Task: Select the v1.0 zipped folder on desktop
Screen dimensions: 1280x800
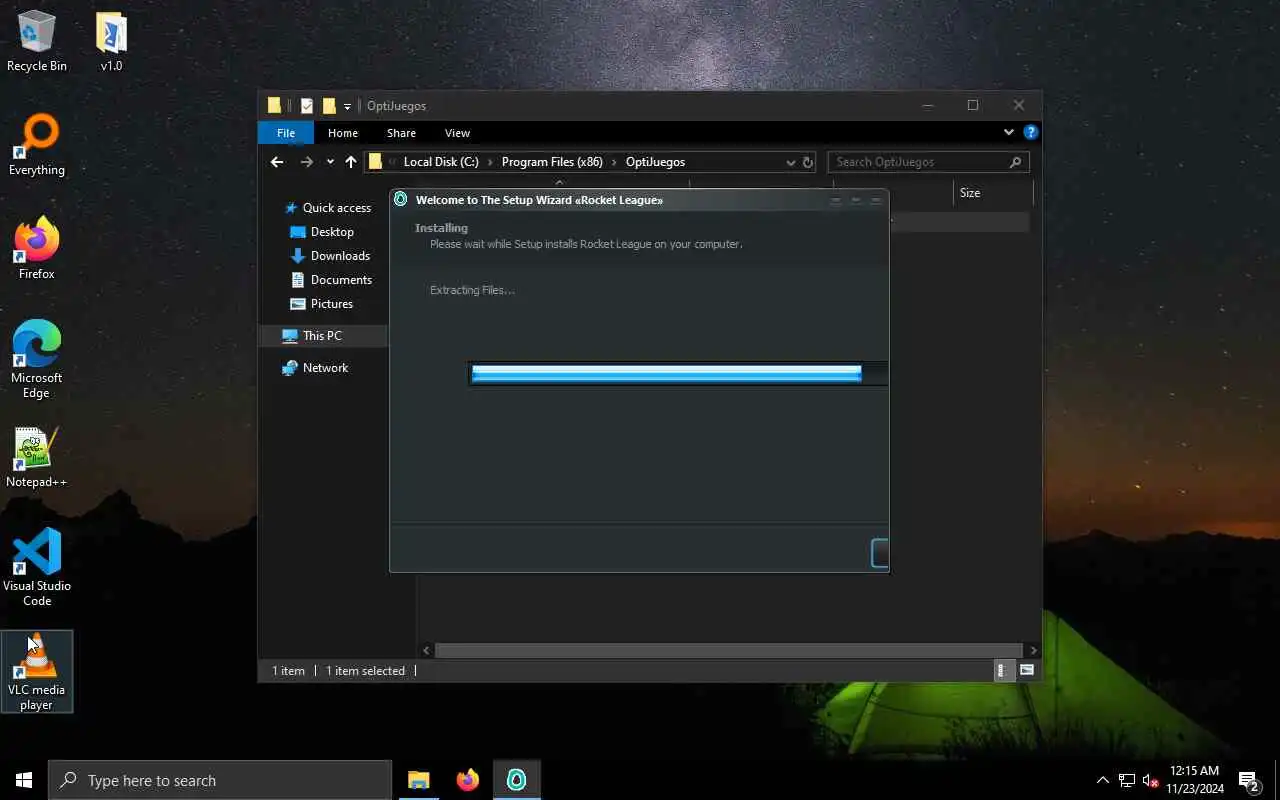Action: pyautogui.click(x=111, y=42)
